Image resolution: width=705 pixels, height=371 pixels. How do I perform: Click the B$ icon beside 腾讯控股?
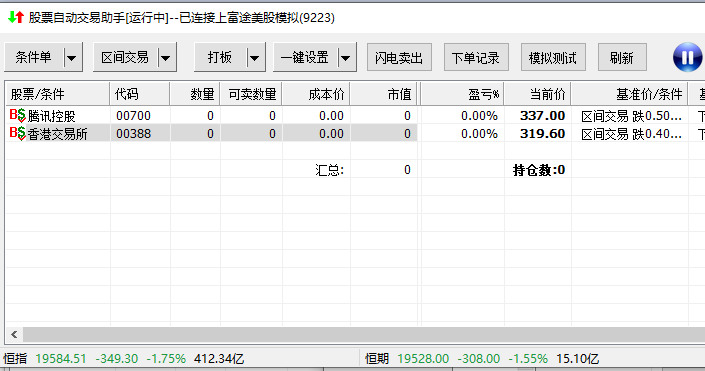click(18, 115)
